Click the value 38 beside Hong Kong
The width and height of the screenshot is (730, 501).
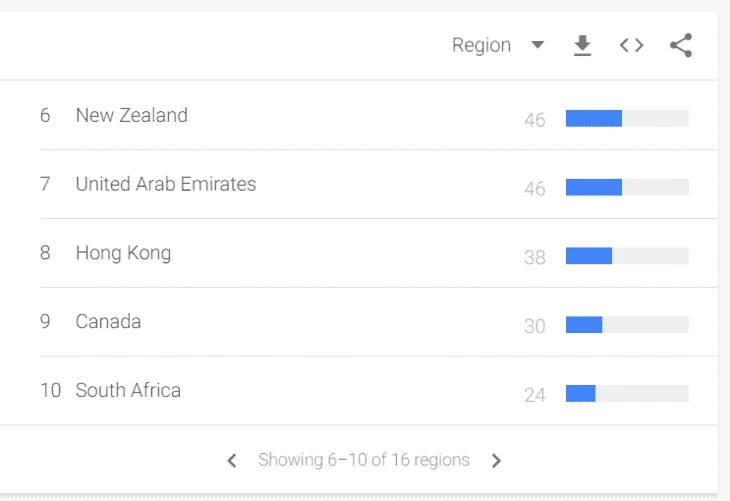(x=534, y=257)
